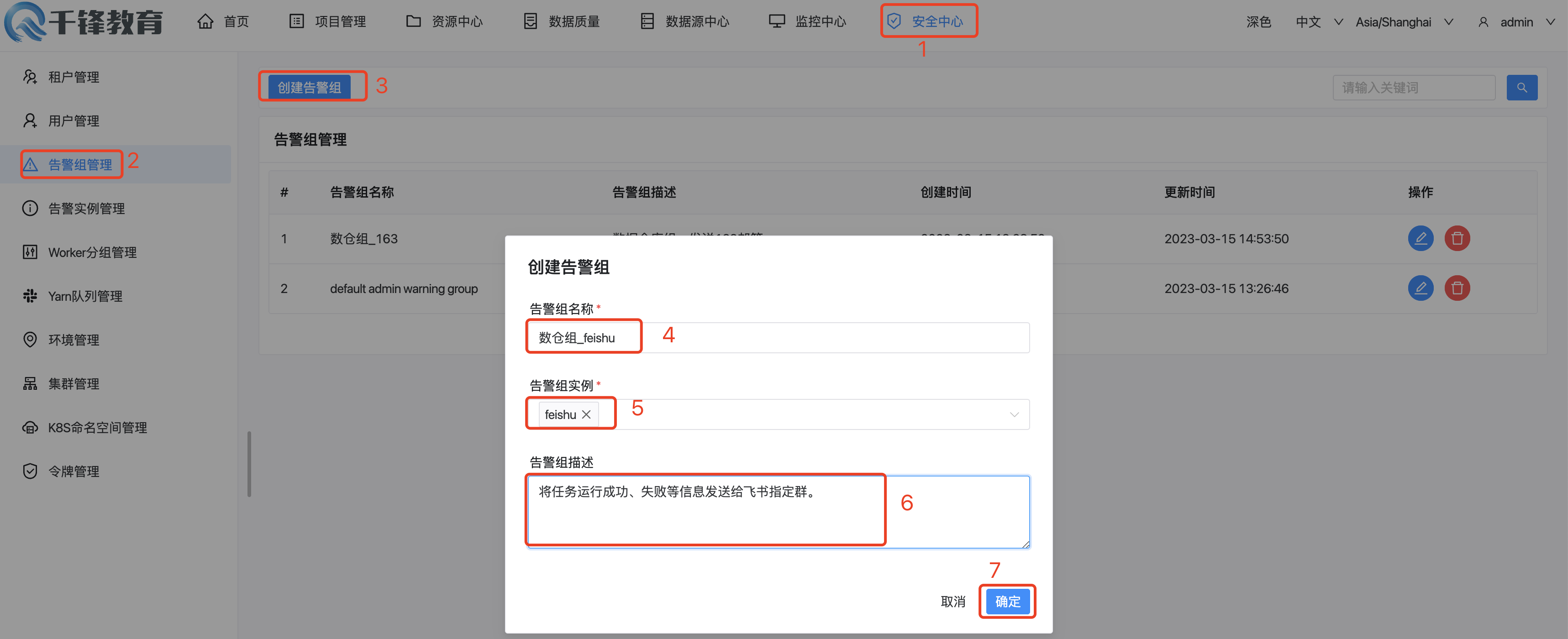Expand the Asia/Shanghai timezone dropdown

tap(1404, 22)
